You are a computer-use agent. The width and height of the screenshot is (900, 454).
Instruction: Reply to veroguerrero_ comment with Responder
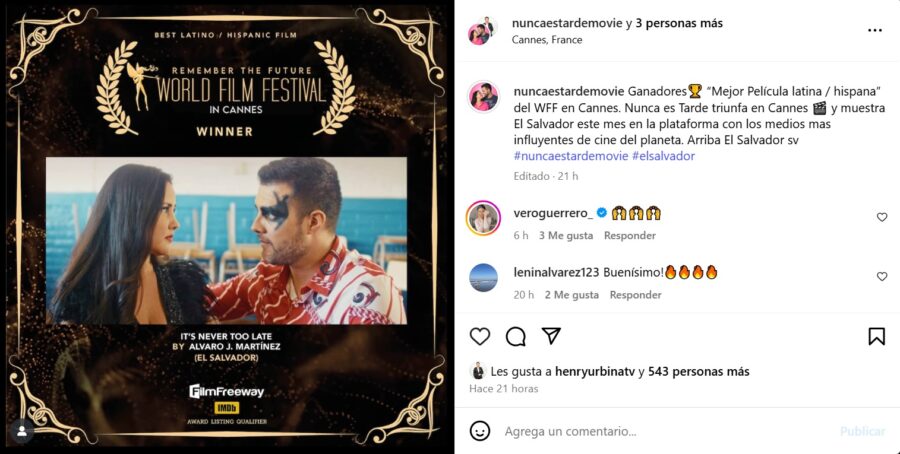pos(630,235)
